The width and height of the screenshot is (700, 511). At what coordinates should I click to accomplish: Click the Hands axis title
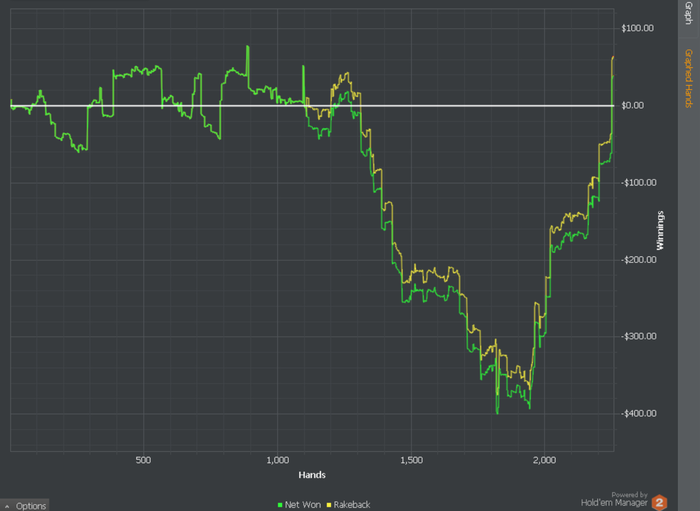click(312, 475)
